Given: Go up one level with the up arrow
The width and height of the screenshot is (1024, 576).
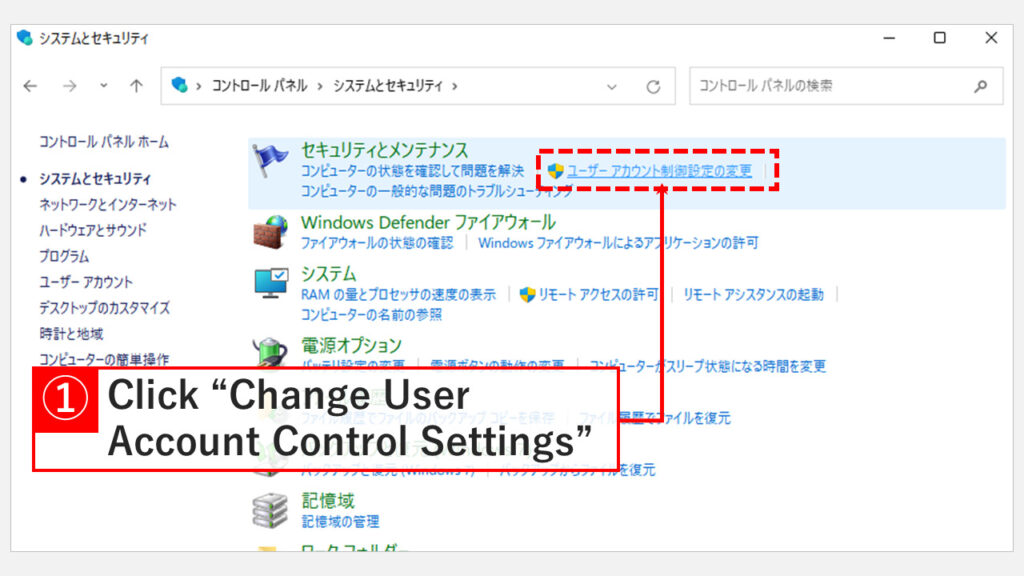Looking at the screenshot, I should click(x=136, y=86).
